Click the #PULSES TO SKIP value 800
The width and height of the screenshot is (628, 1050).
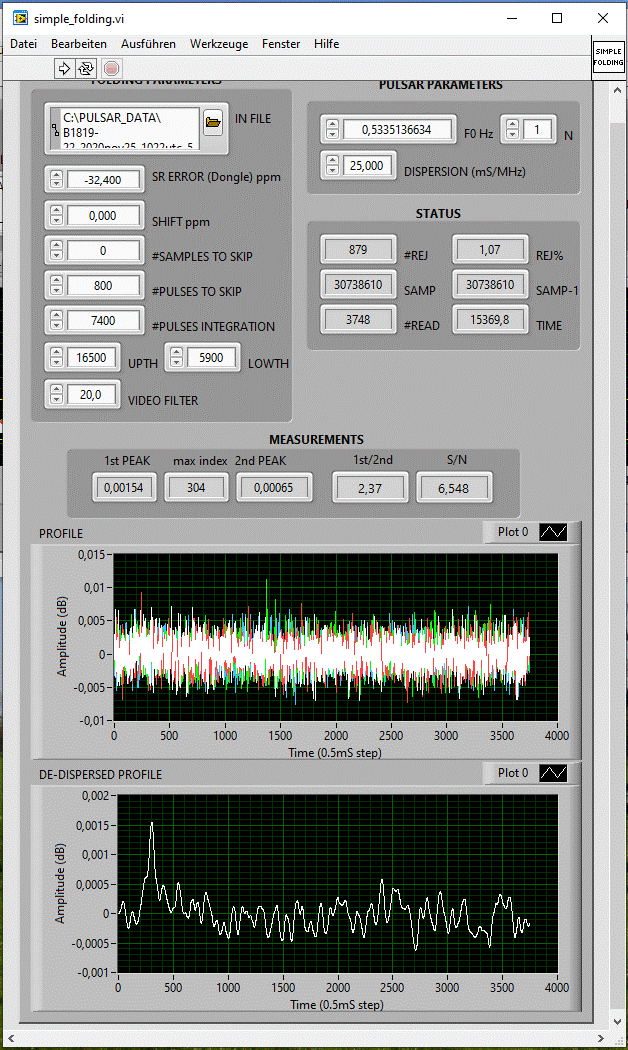[103, 285]
